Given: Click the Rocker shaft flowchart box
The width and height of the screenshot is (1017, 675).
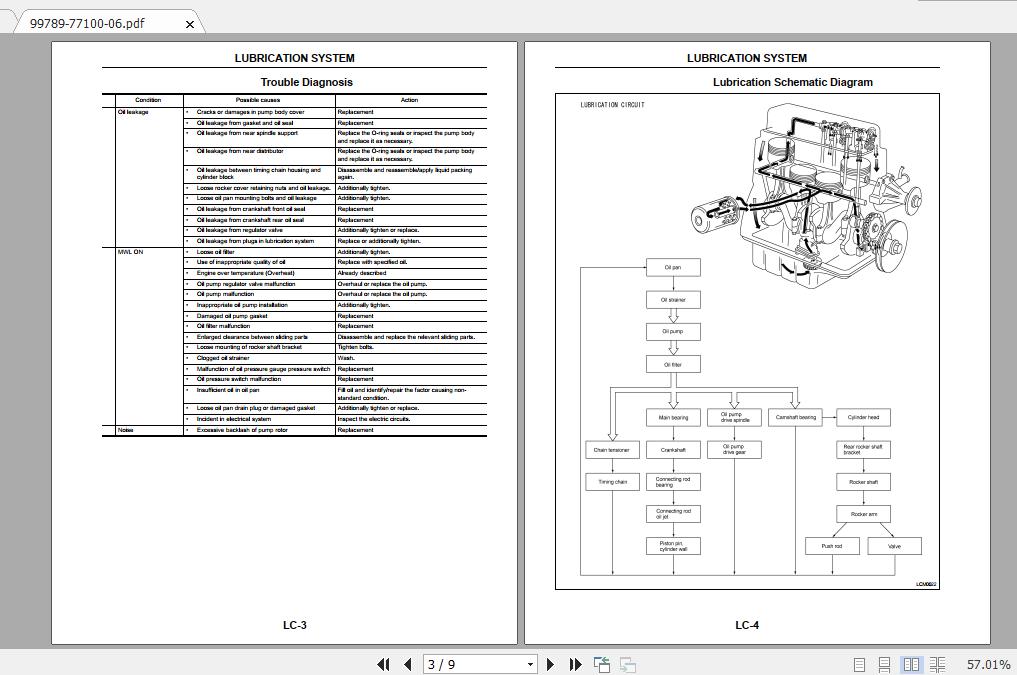Looking at the screenshot, I should click(x=863, y=482).
